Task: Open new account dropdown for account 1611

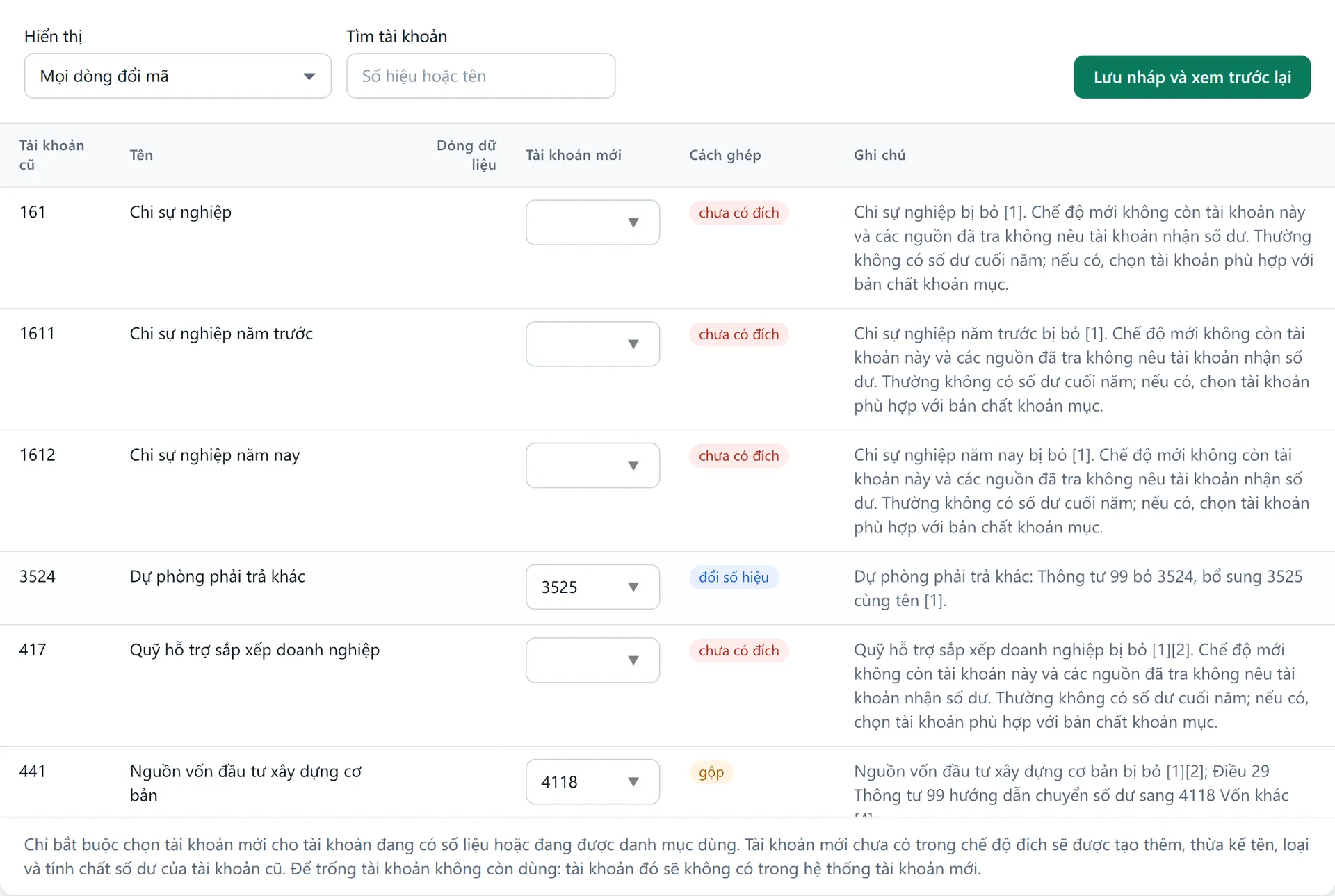Action: point(592,344)
